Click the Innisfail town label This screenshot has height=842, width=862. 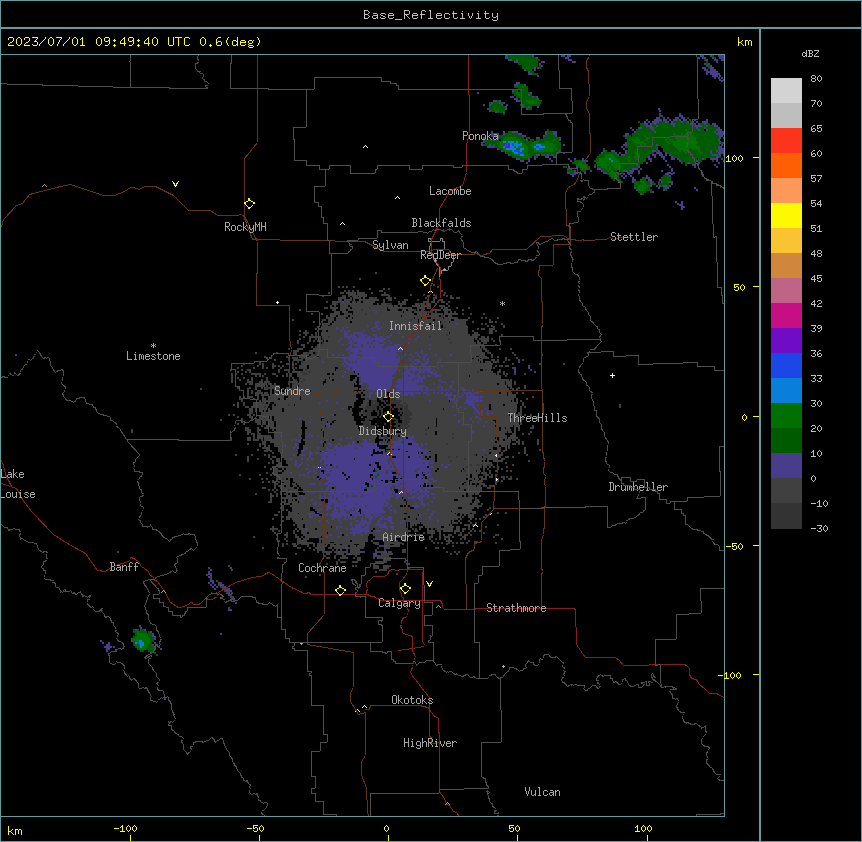(415, 326)
